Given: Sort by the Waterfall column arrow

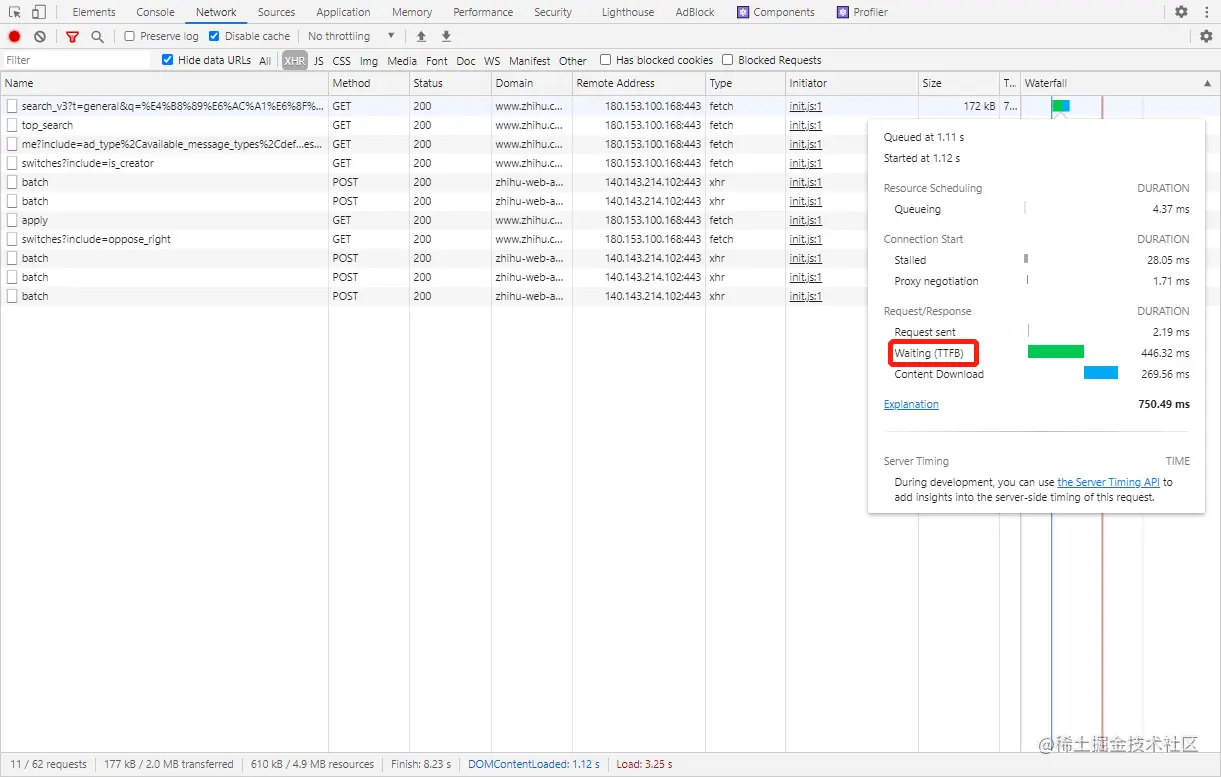Looking at the screenshot, I should pos(1208,84).
